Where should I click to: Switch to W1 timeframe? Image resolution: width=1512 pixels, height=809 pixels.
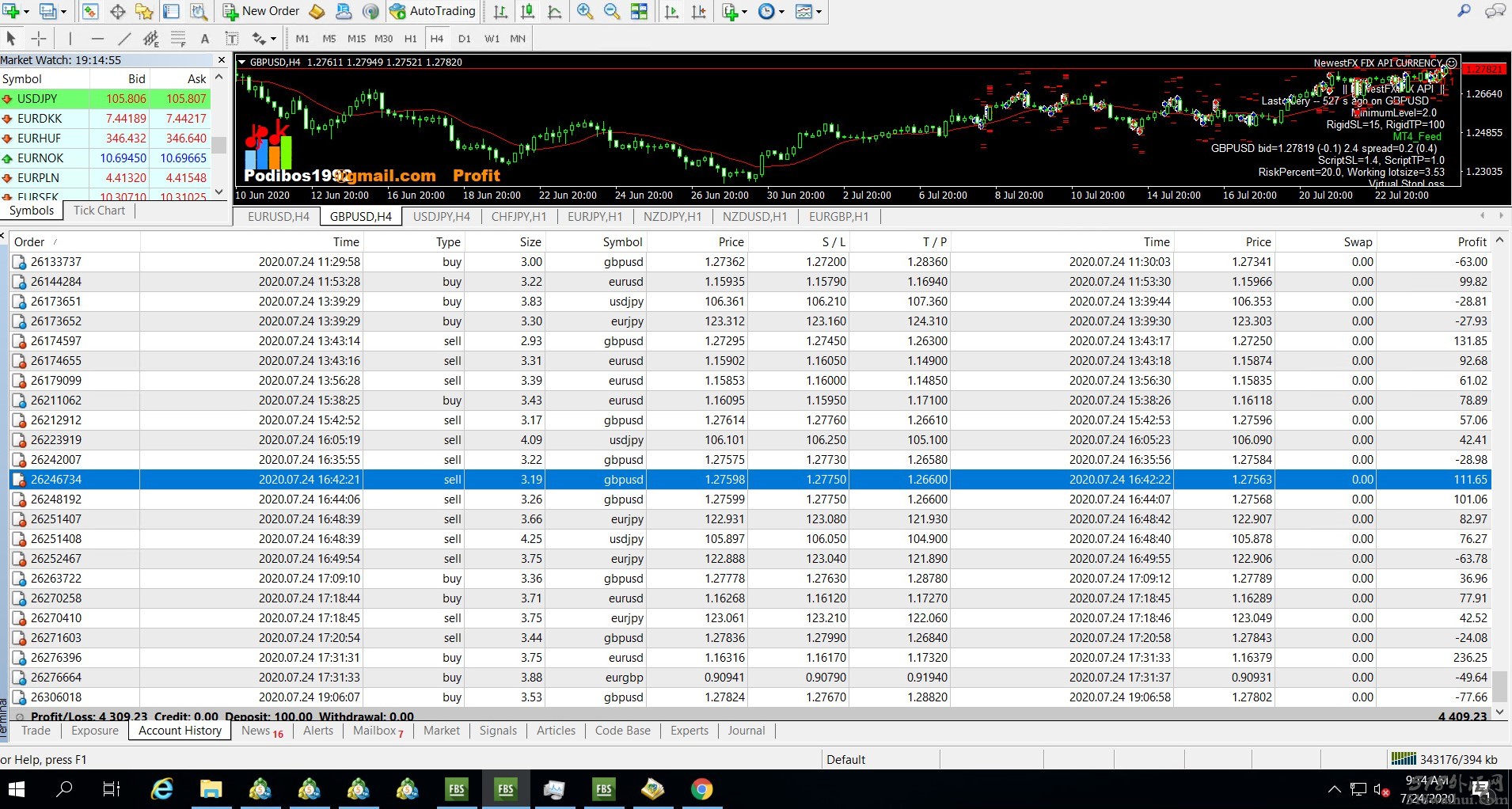492,38
